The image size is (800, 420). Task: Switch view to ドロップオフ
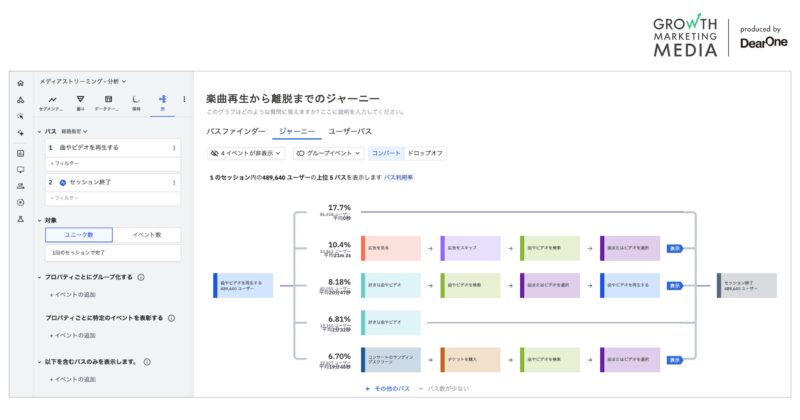(427, 153)
